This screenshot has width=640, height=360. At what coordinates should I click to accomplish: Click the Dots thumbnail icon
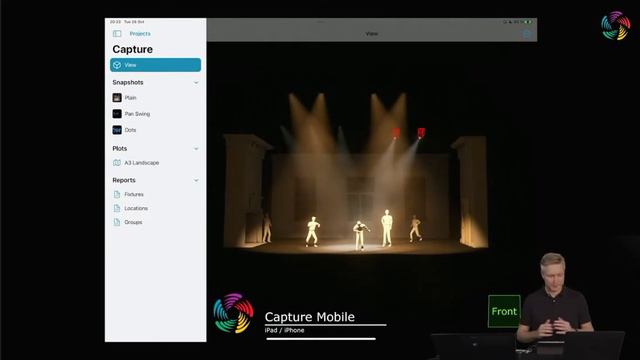coord(117,130)
